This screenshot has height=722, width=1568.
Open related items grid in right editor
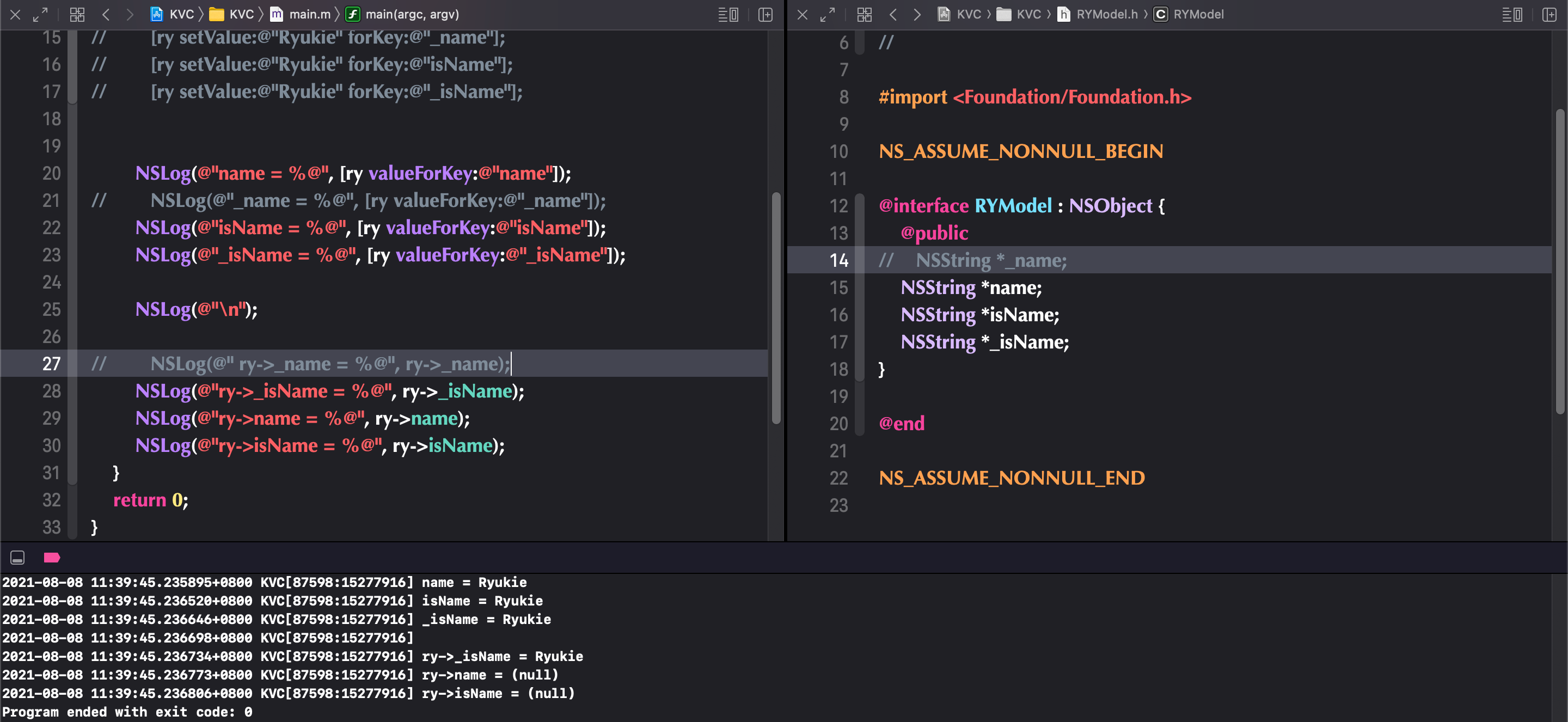pos(865,14)
